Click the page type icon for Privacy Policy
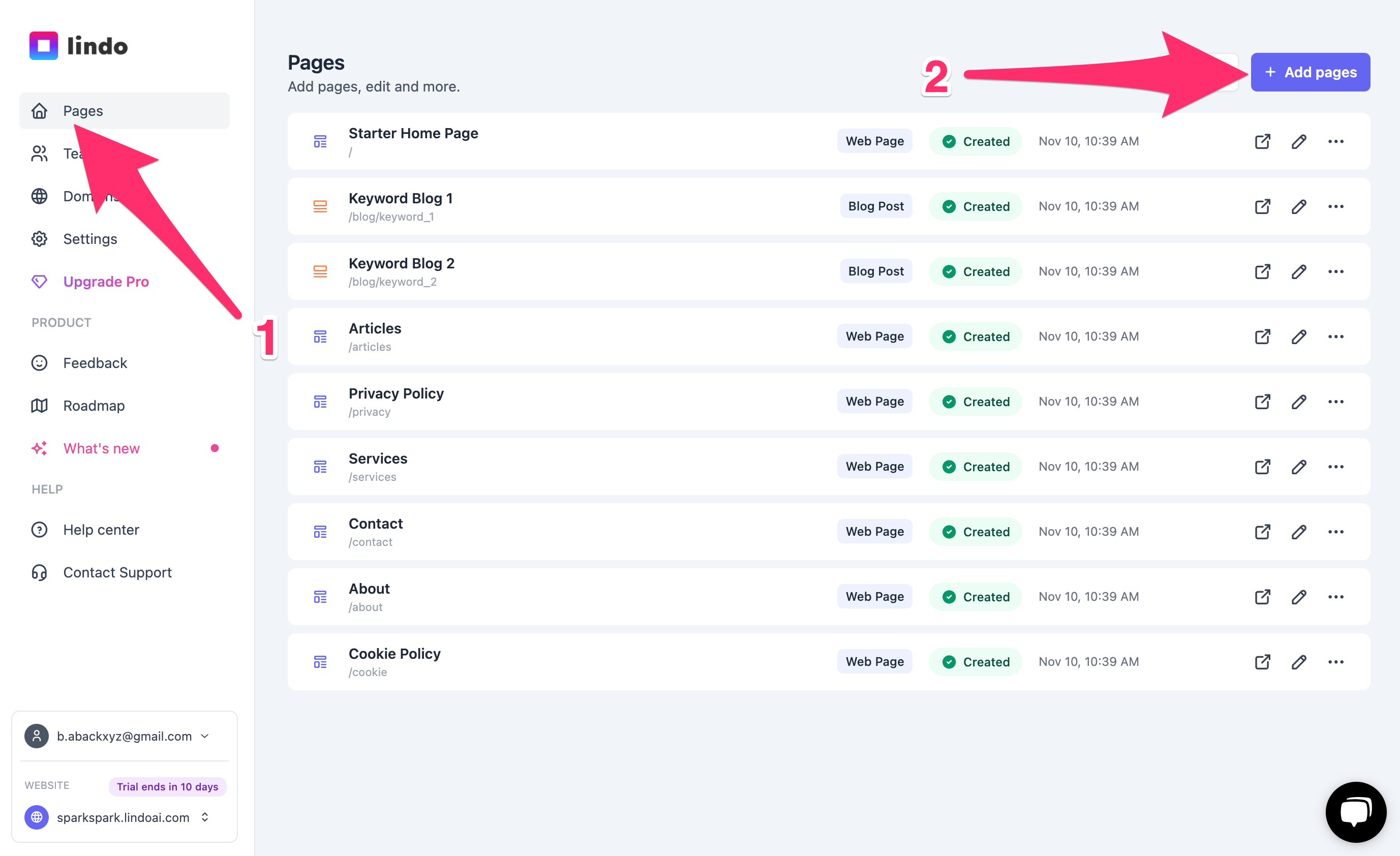This screenshot has width=1400, height=856. coord(320,402)
